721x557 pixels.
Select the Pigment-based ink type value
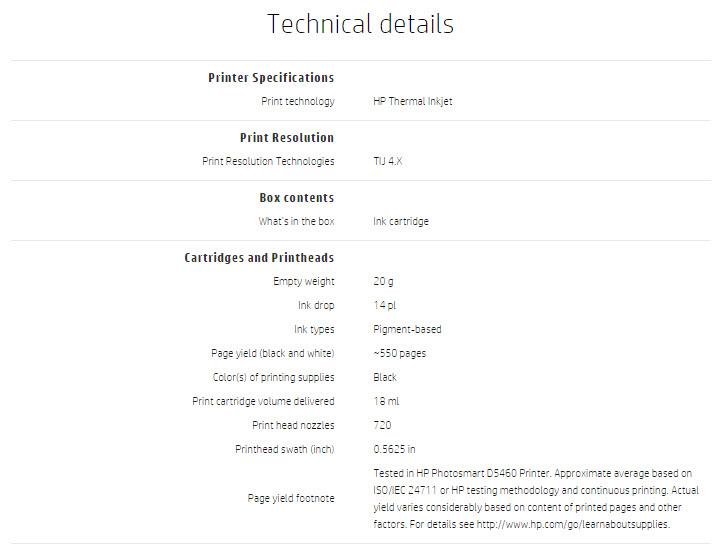407,330
